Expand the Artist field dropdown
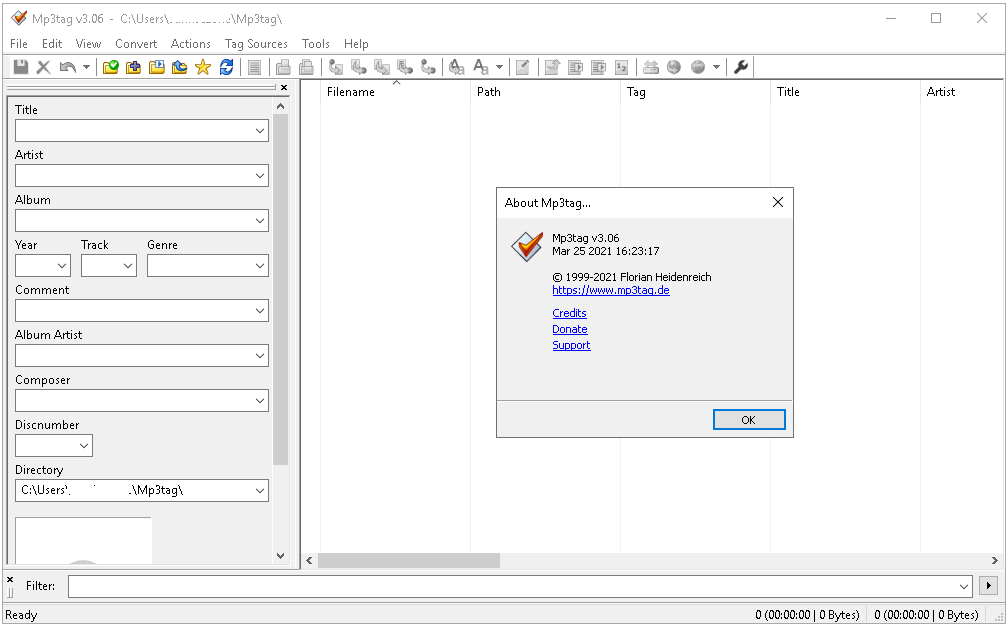1007x625 pixels. coord(259,176)
